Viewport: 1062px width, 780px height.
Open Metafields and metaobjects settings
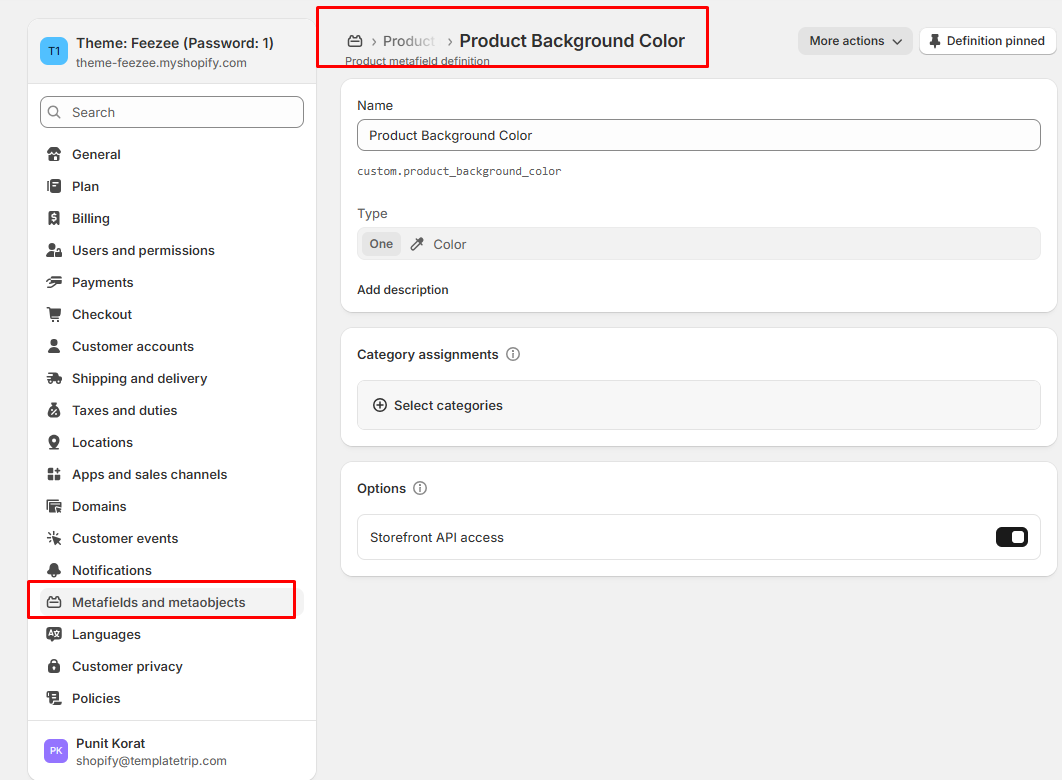[x=158, y=602]
